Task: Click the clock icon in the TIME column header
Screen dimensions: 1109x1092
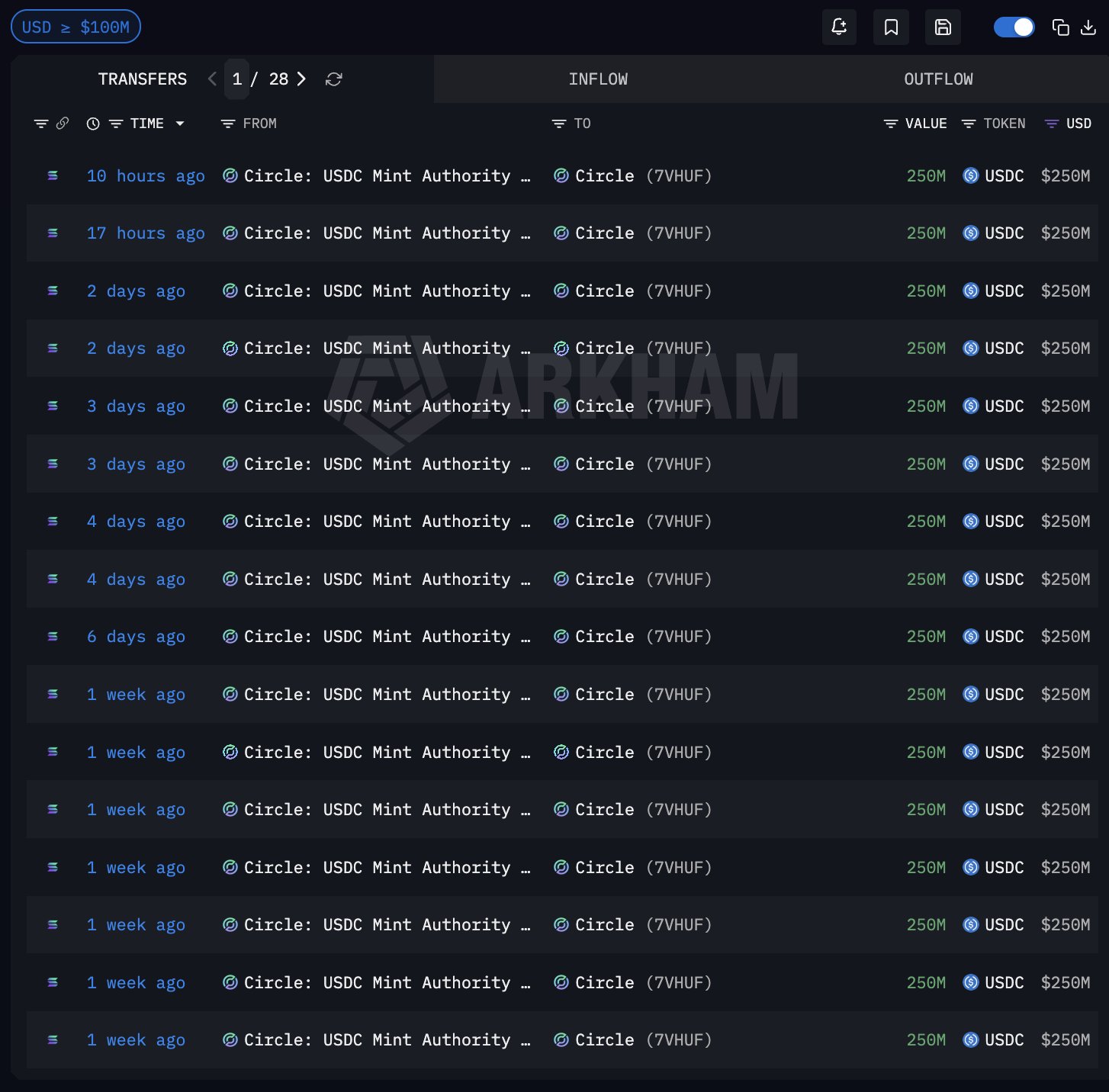Action: point(93,123)
